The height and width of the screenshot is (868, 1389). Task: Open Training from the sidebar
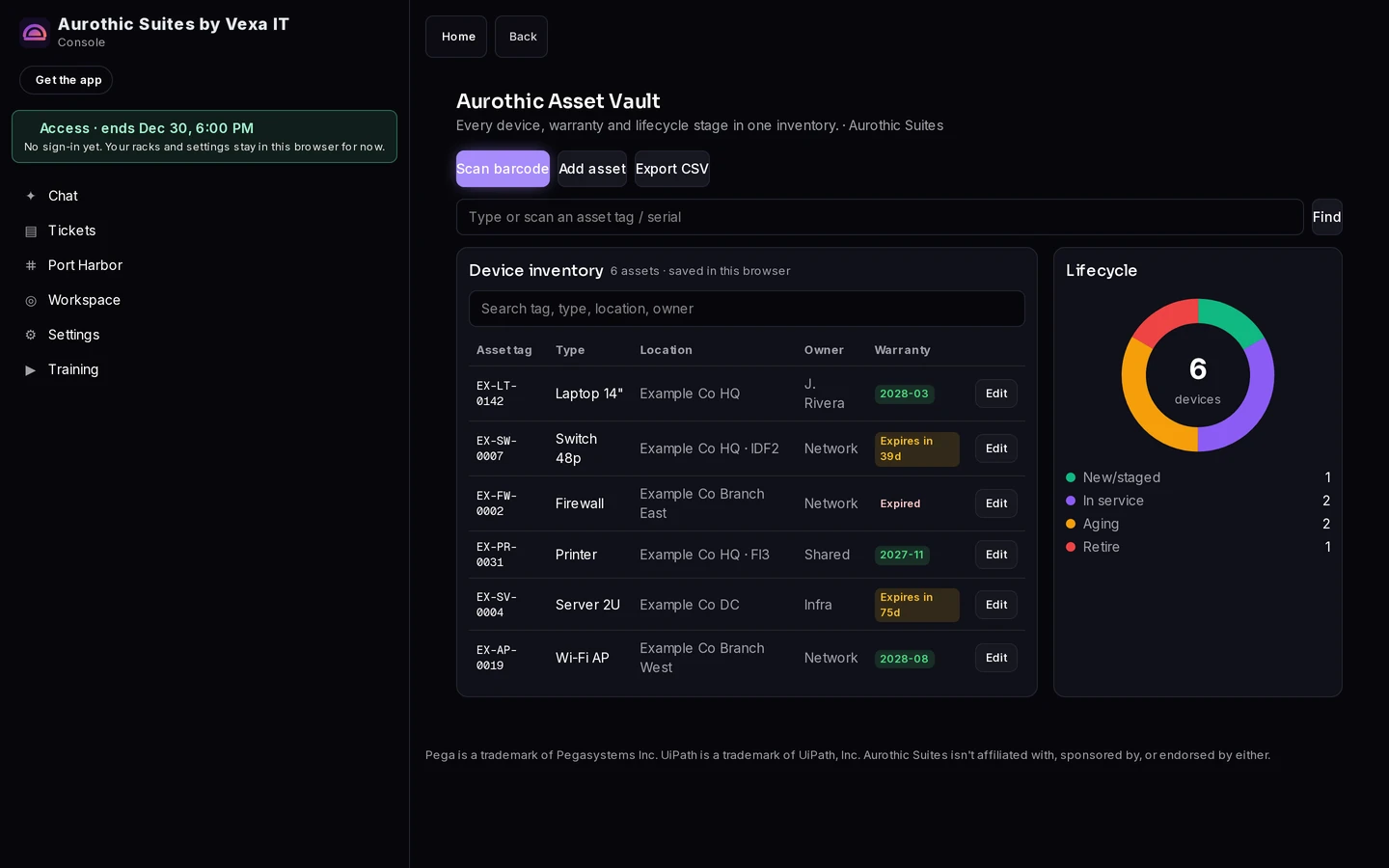pyautogui.click(x=73, y=369)
